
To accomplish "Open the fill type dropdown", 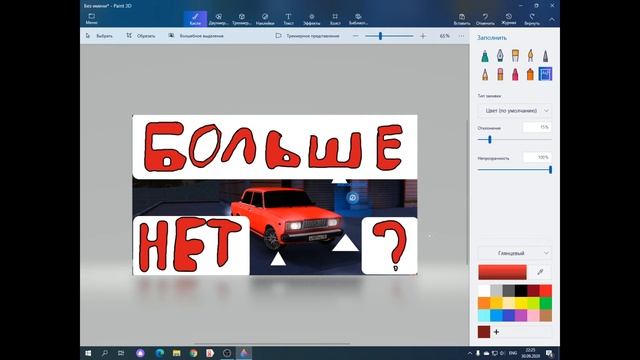I will coord(514,111).
